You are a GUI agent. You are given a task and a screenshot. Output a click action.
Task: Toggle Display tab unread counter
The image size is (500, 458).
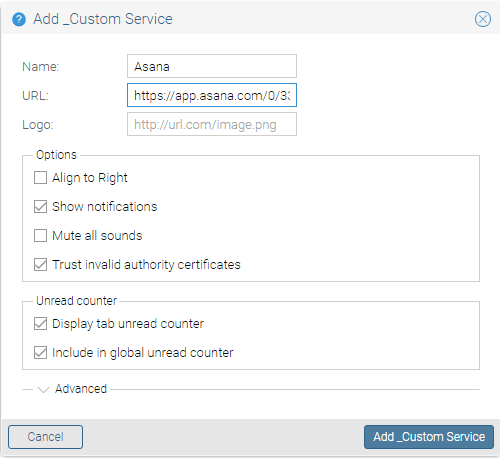pyautogui.click(x=40, y=324)
